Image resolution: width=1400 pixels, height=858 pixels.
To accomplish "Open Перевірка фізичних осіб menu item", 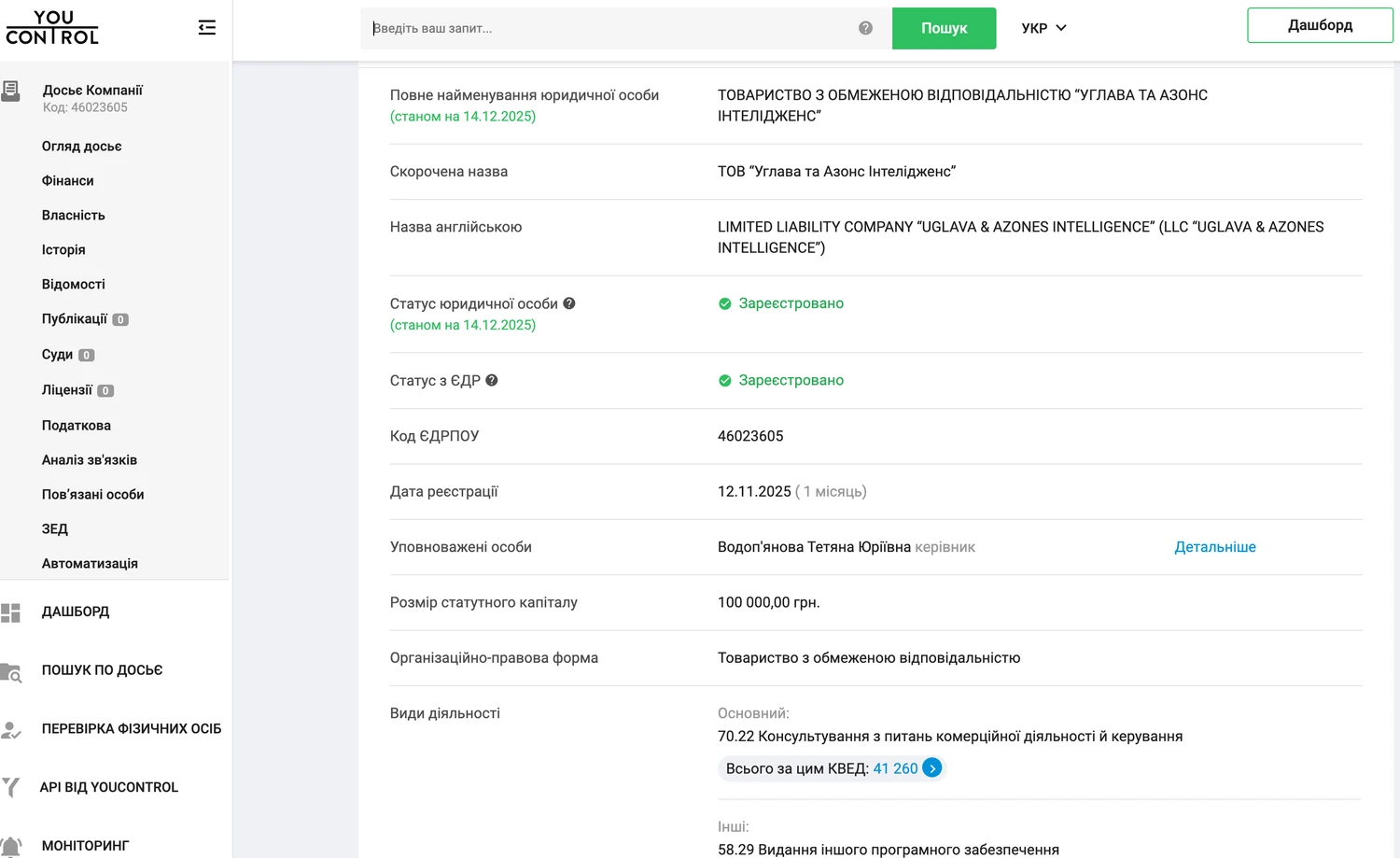I will tap(131, 728).
